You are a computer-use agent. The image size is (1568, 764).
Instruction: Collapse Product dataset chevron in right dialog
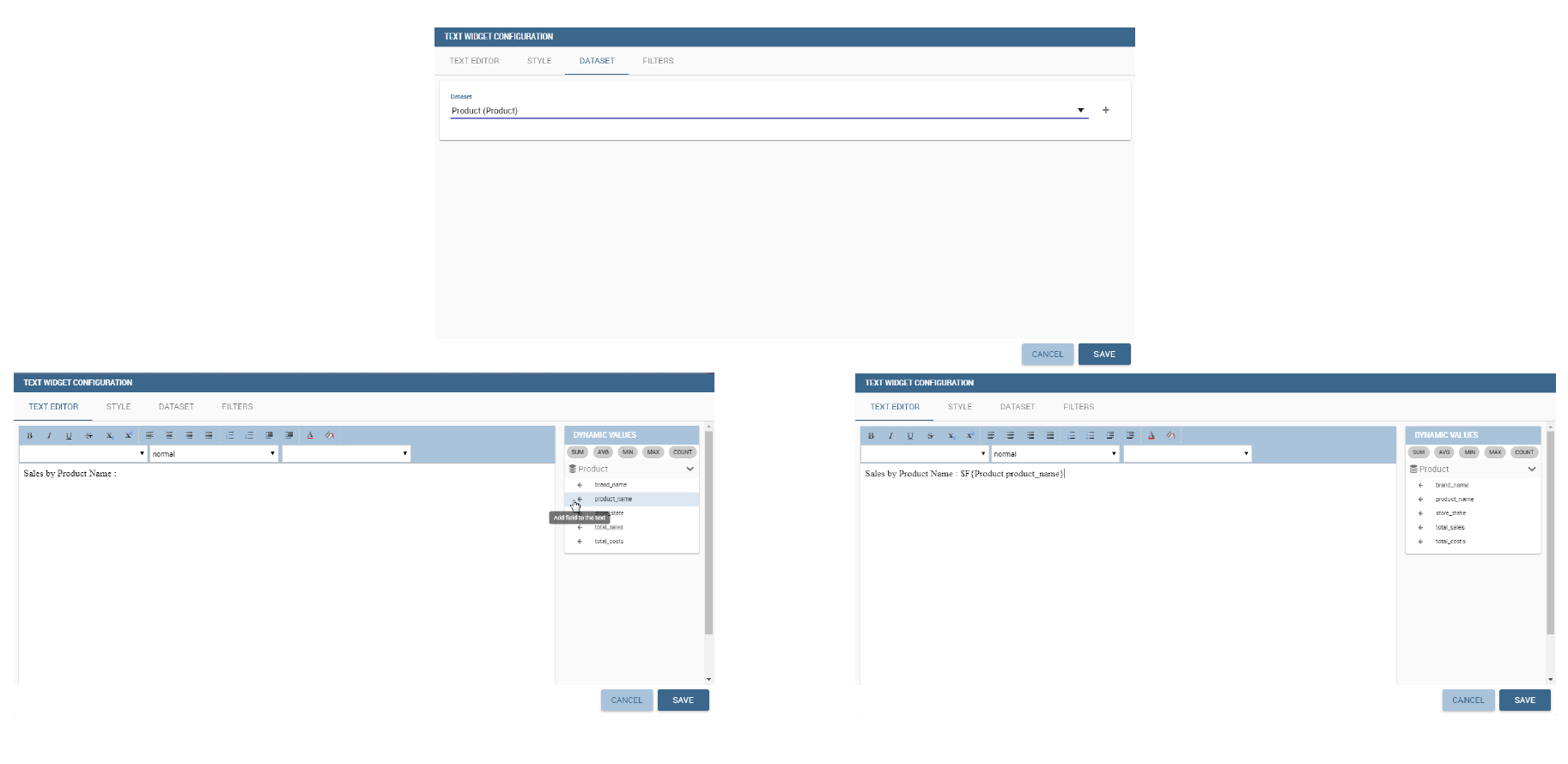[x=1531, y=470]
